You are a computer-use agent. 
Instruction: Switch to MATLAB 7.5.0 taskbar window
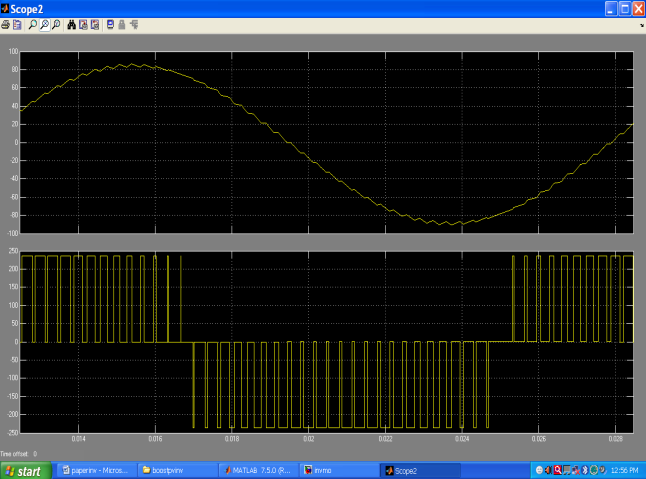coord(257,469)
